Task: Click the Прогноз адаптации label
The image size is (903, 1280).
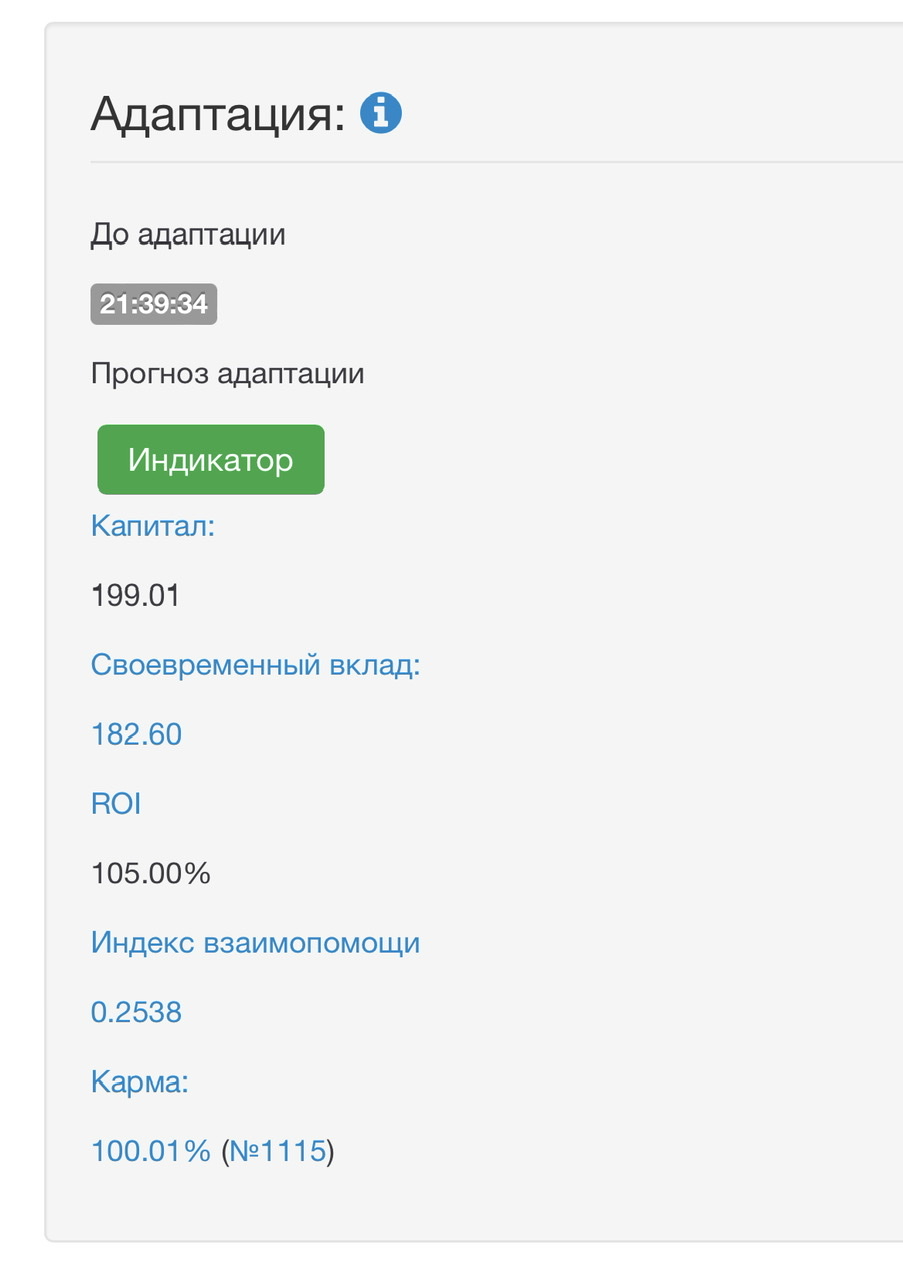Action: (227, 374)
